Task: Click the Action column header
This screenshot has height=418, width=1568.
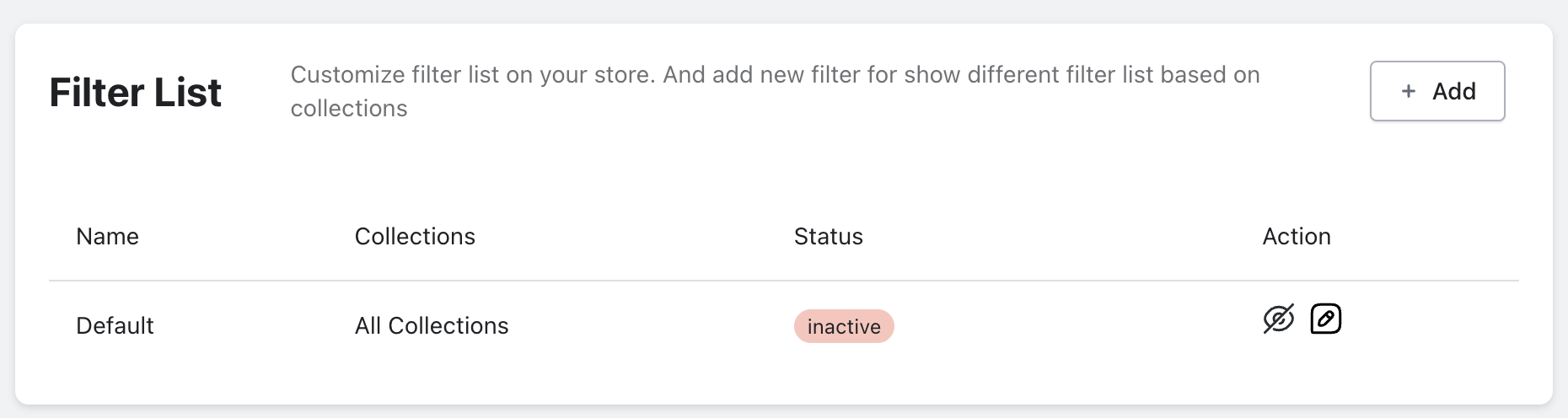Action: pyautogui.click(x=1296, y=237)
